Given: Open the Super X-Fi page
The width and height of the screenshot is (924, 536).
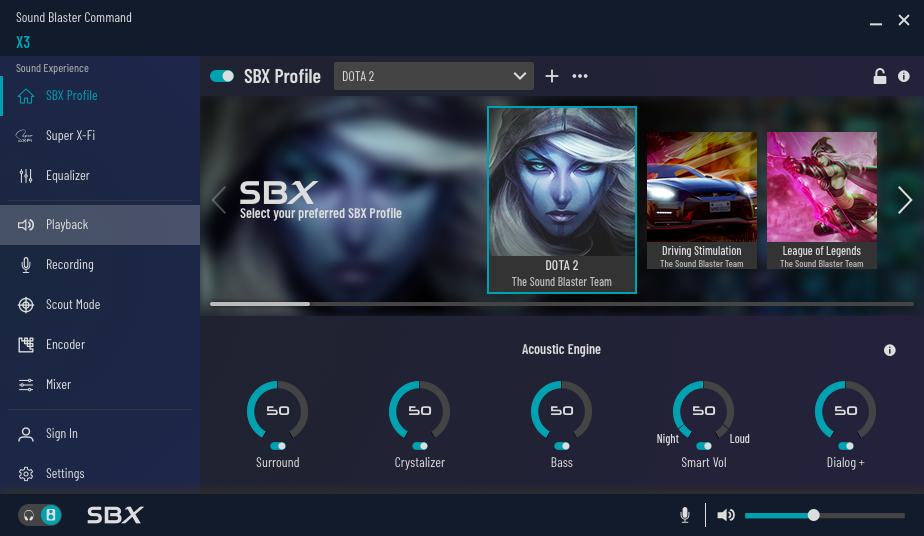Looking at the screenshot, I should coord(100,136).
